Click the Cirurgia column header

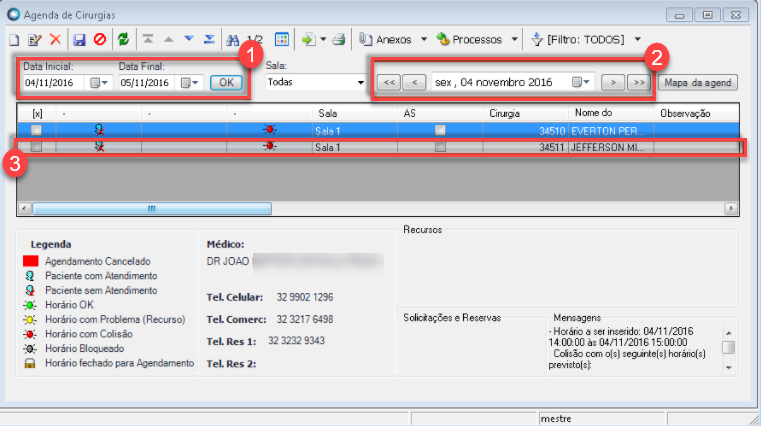click(526, 114)
